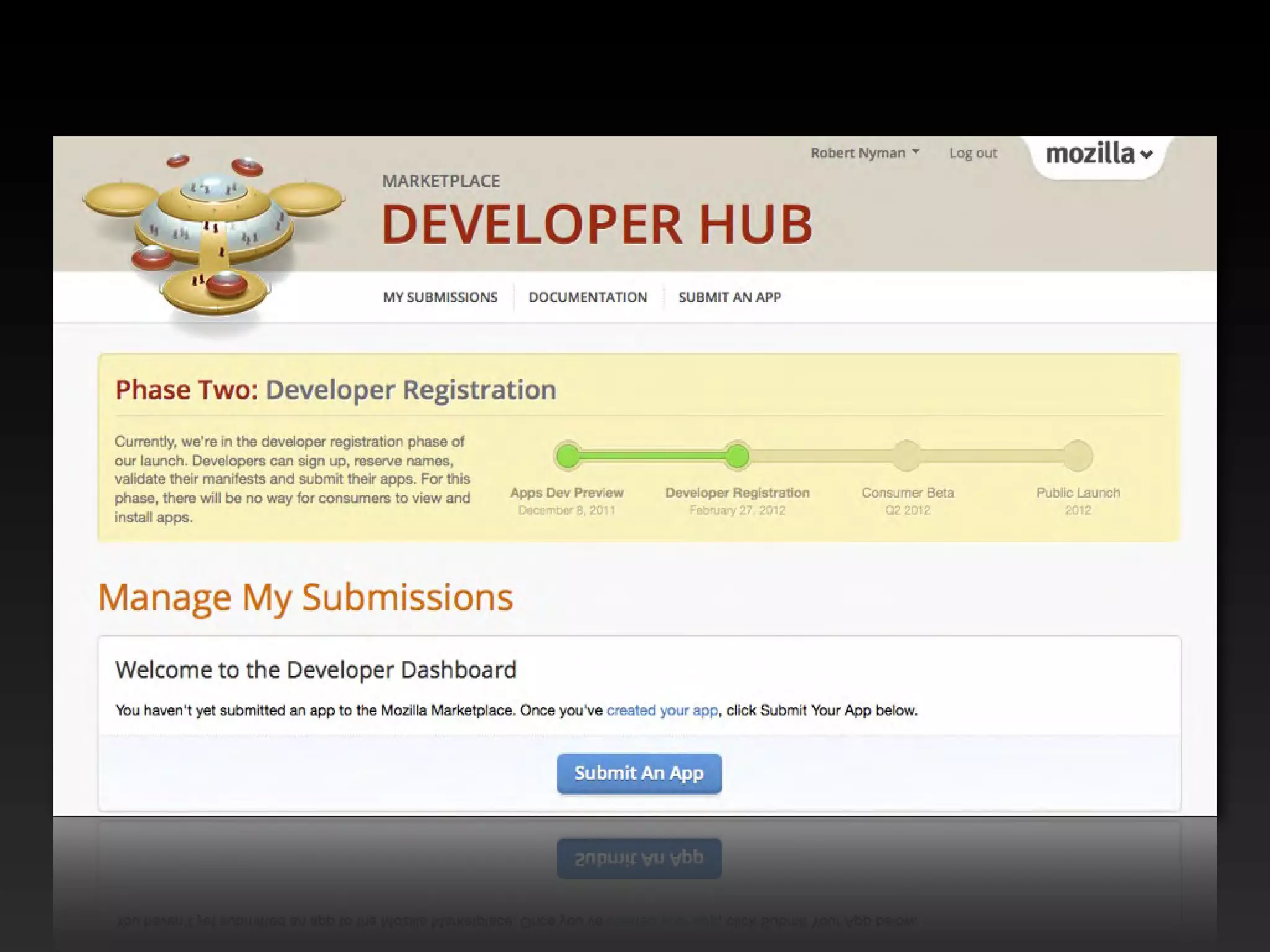Select Submit An App in navigation bar
Image resolution: width=1270 pixels, height=952 pixels.
[729, 297]
